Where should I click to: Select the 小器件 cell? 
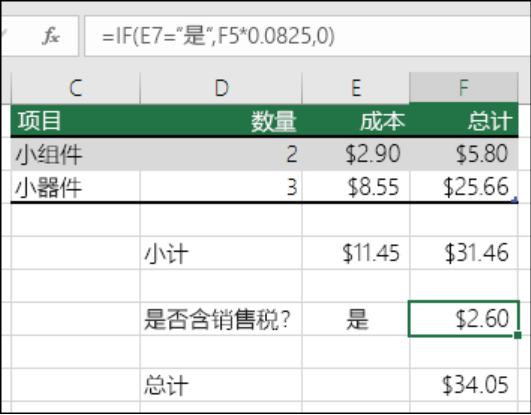pyautogui.click(x=76, y=187)
